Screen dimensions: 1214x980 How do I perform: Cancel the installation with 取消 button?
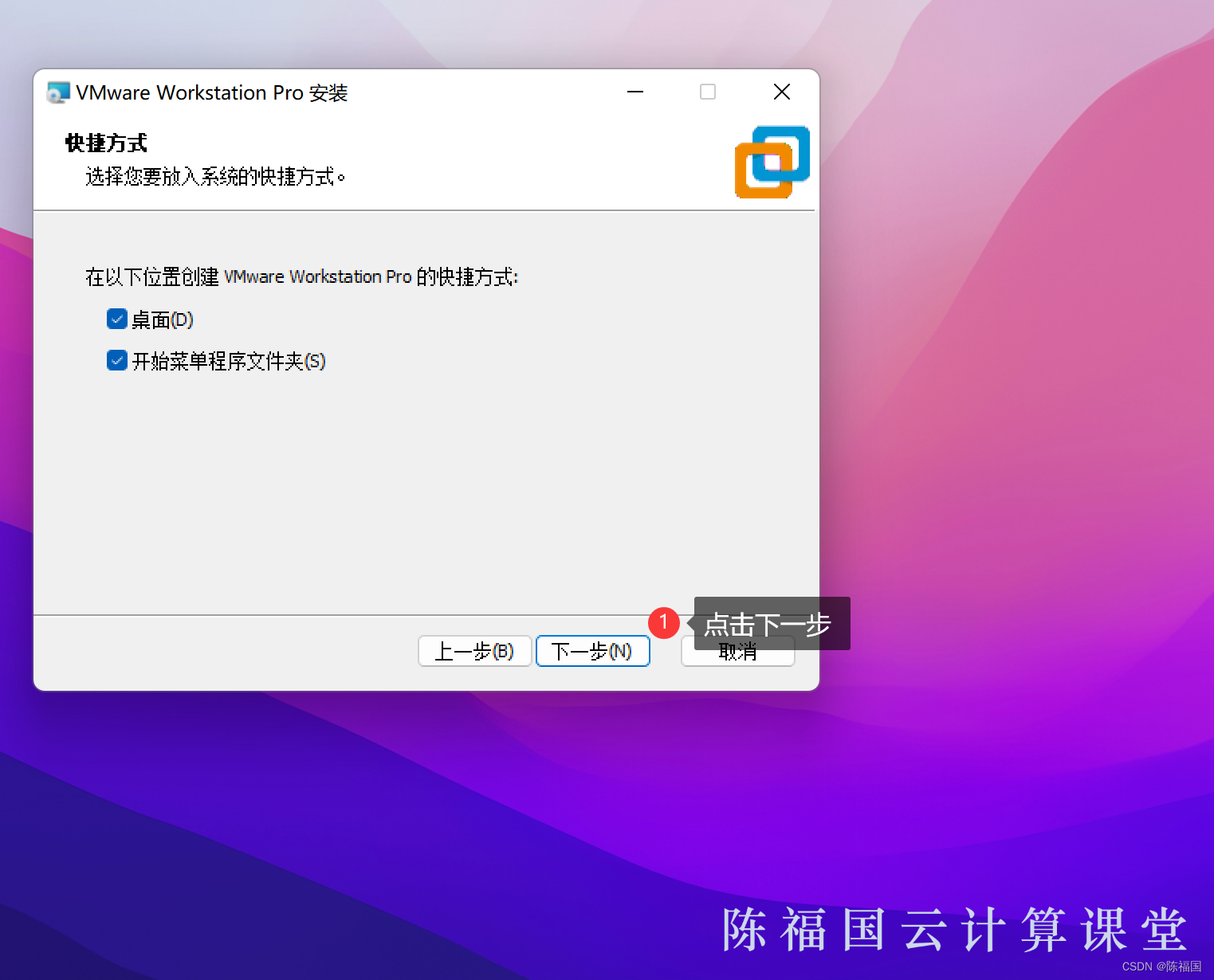(x=738, y=653)
